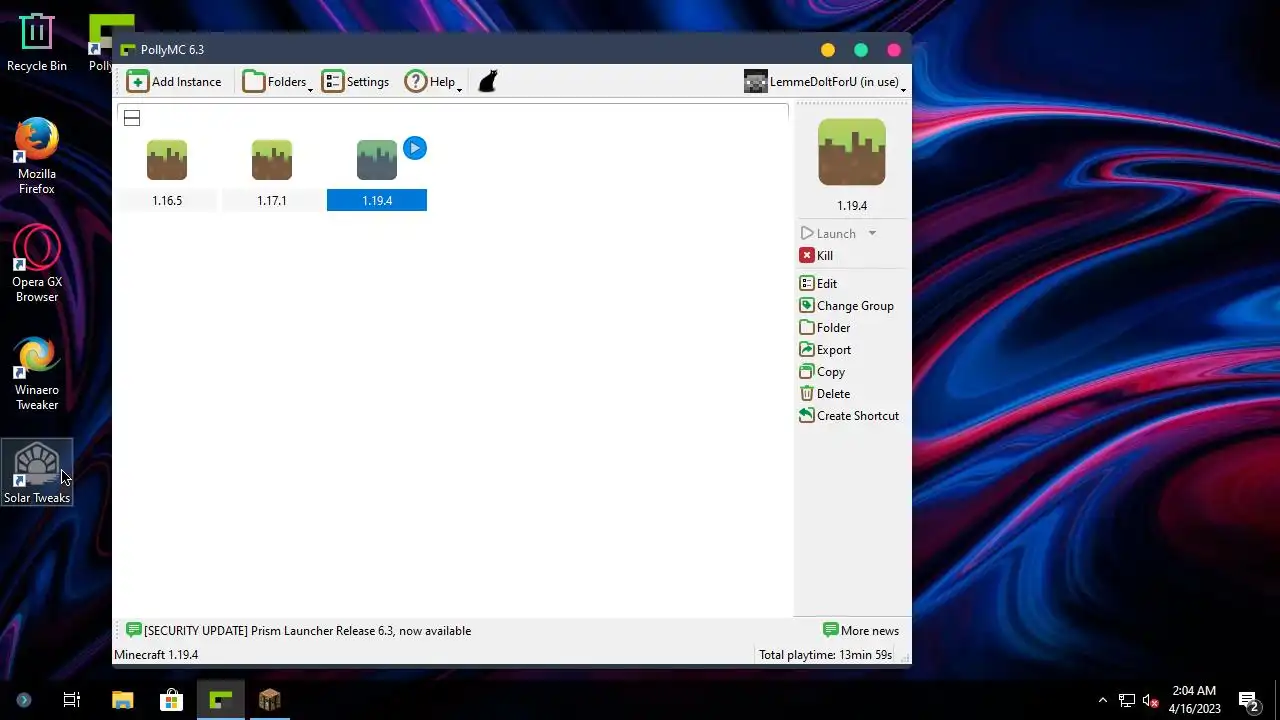Image resolution: width=1280 pixels, height=720 pixels.
Task: Click the muted volume tray icon
Action: coord(1150,700)
